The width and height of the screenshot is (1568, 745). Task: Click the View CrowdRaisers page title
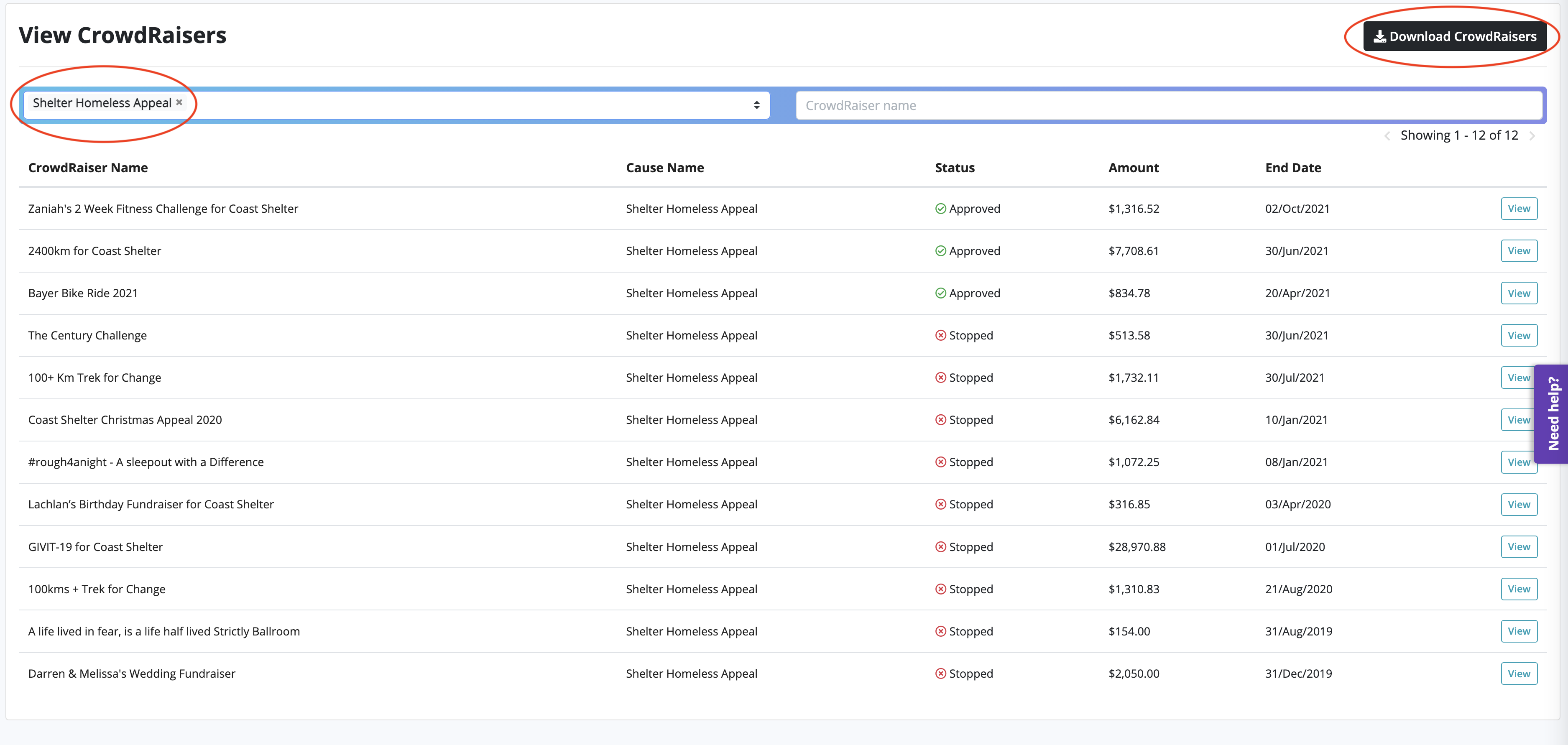(x=123, y=35)
